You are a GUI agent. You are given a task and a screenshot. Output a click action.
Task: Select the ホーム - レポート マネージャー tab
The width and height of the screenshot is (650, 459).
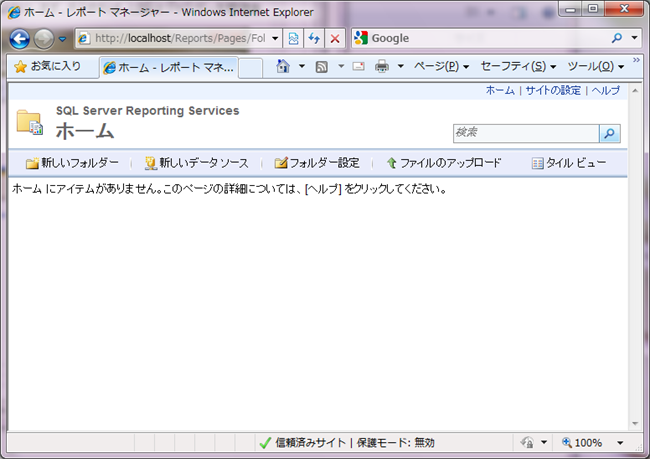pyautogui.click(x=169, y=67)
